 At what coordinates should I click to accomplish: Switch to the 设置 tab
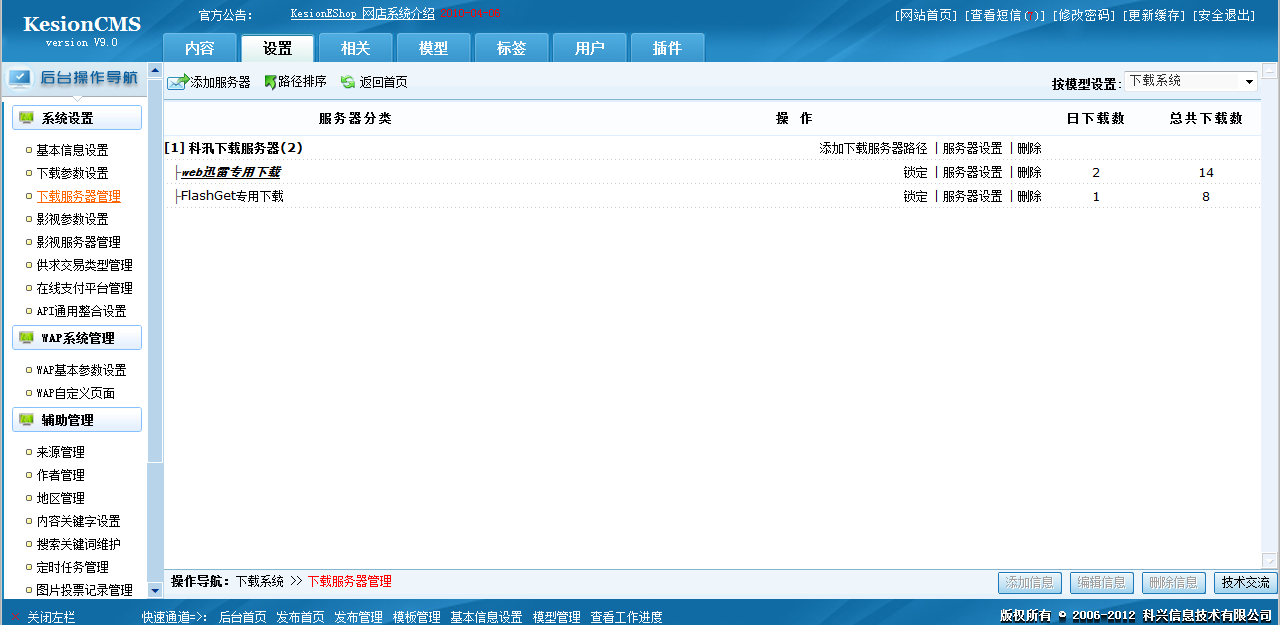coord(278,48)
